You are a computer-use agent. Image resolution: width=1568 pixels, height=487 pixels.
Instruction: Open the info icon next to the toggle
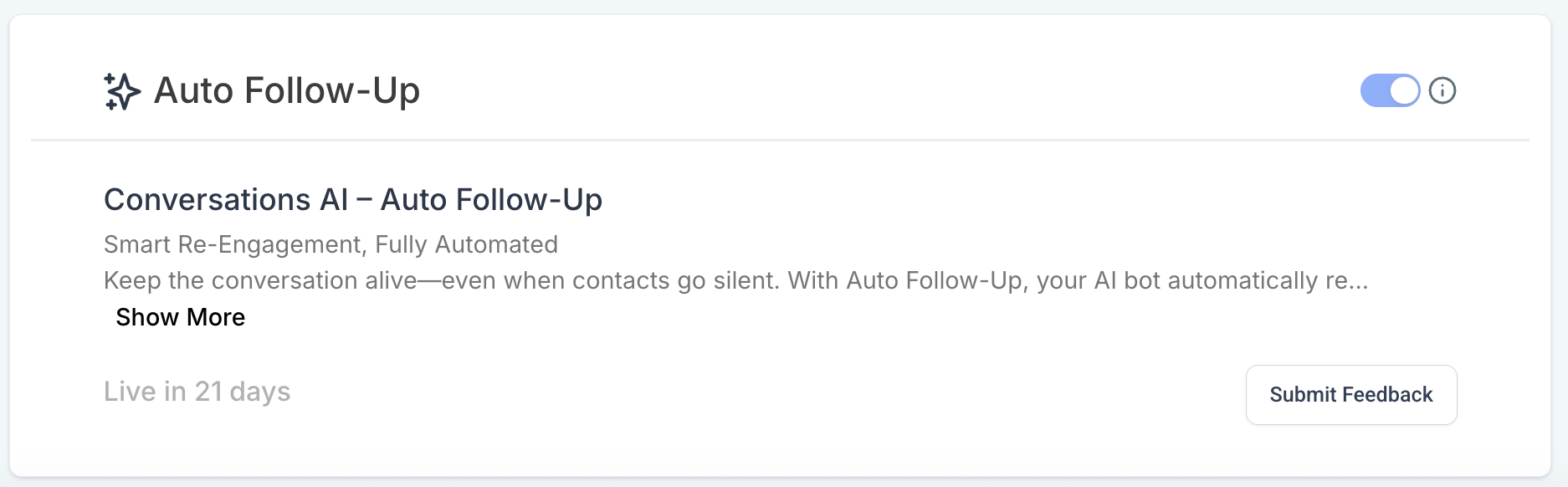pos(1442,90)
